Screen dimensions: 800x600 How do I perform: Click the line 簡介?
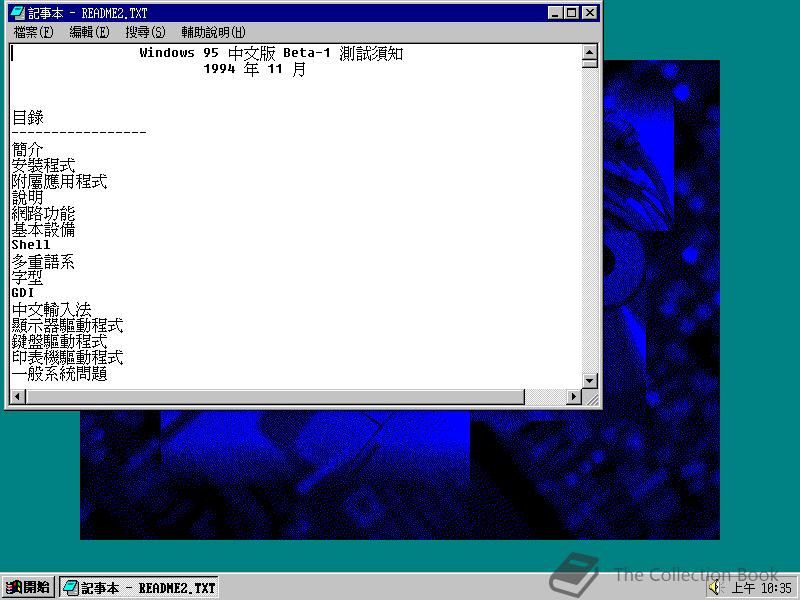click(28, 149)
